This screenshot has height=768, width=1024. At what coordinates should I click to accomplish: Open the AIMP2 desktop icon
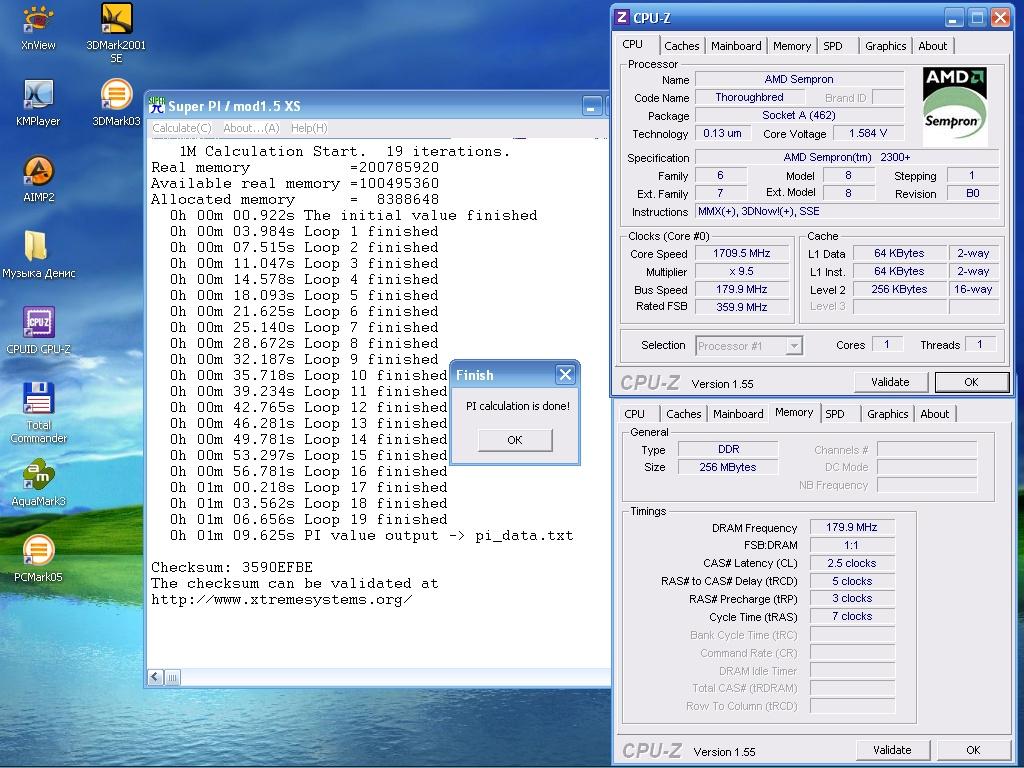(38, 179)
